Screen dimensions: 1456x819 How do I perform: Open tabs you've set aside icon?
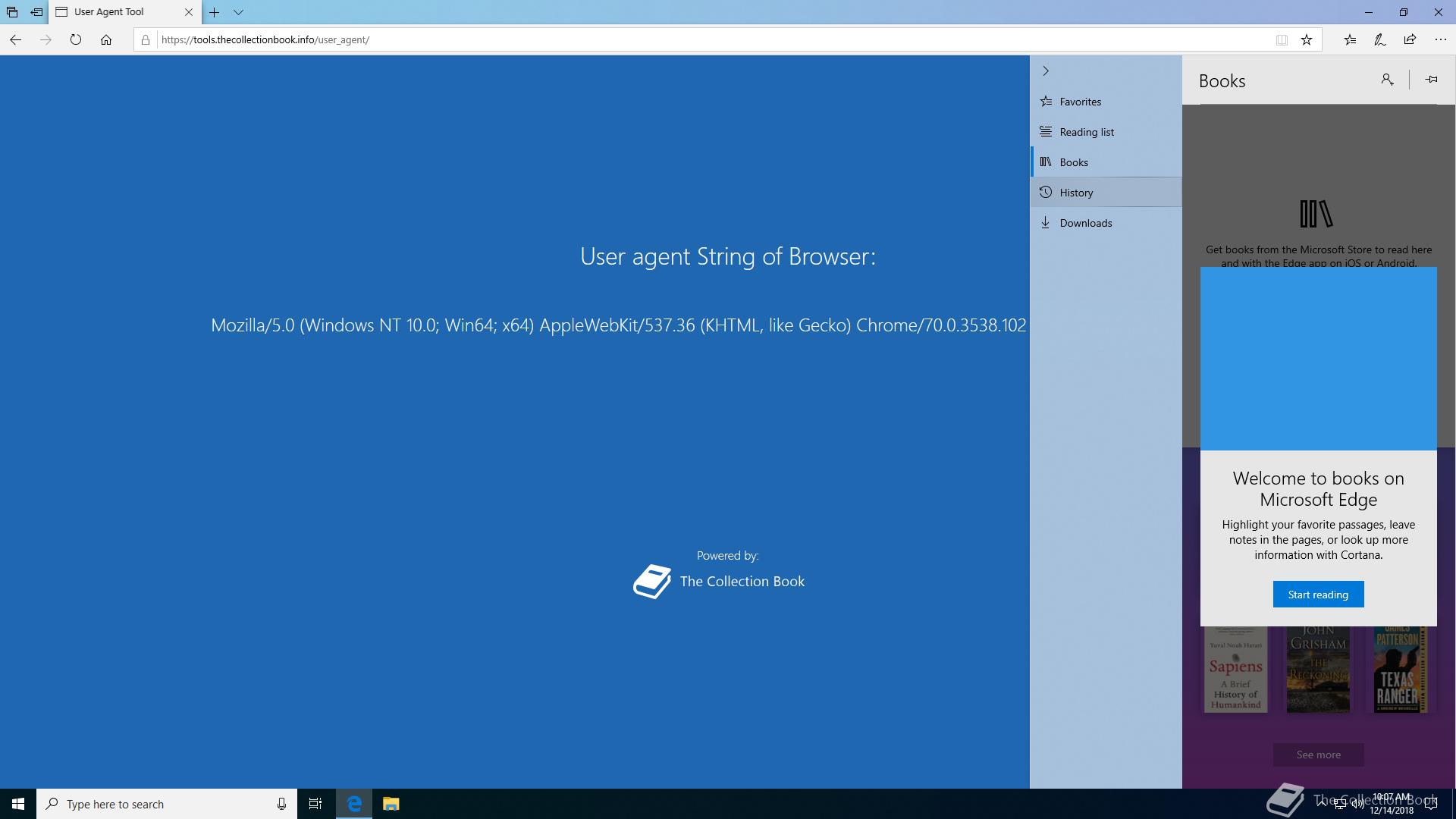[12, 12]
